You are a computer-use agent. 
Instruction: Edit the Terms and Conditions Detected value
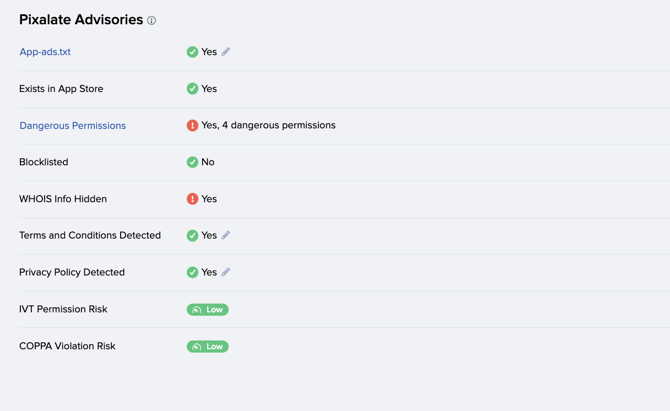pyautogui.click(x=226, y=235)
